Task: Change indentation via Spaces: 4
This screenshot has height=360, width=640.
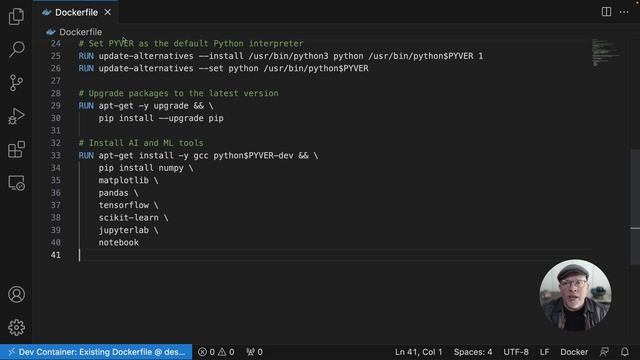Action: click(x=473, y=352)
